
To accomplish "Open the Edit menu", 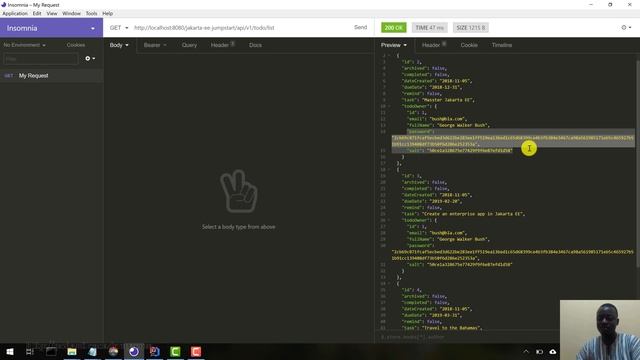I will [37, 13].
